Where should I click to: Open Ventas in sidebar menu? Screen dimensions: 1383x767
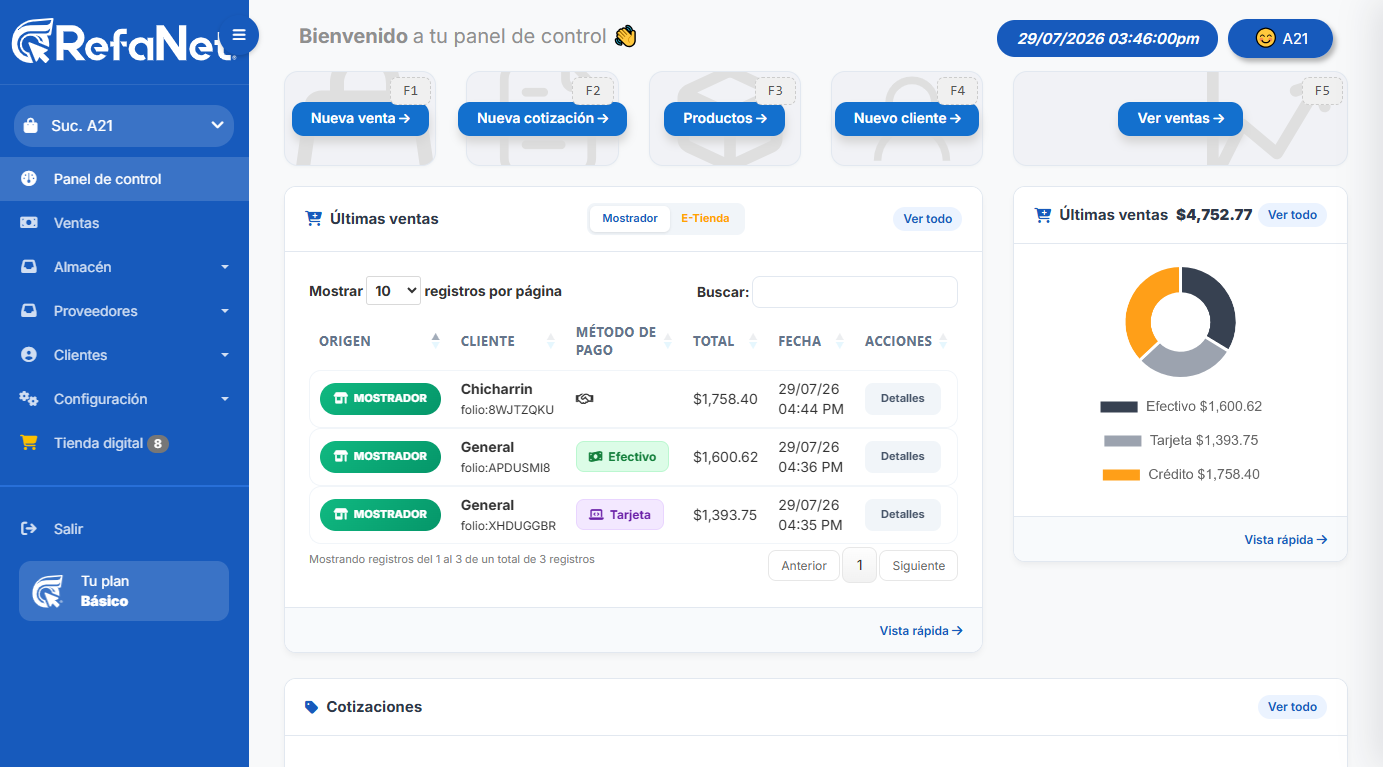(124, 223)
